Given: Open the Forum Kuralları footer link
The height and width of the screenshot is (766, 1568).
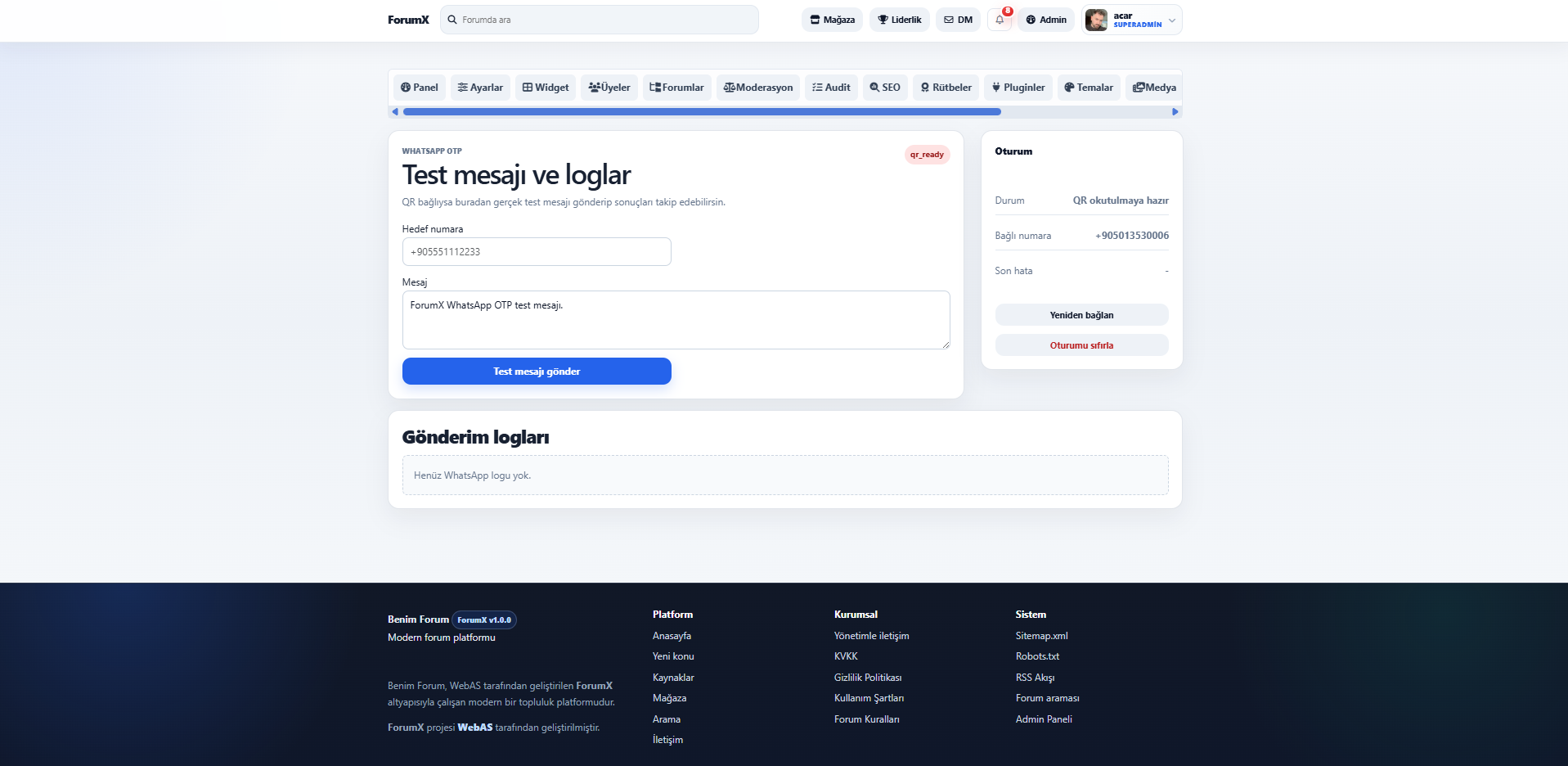Looking at the screenshot, I should pos(866,719).
